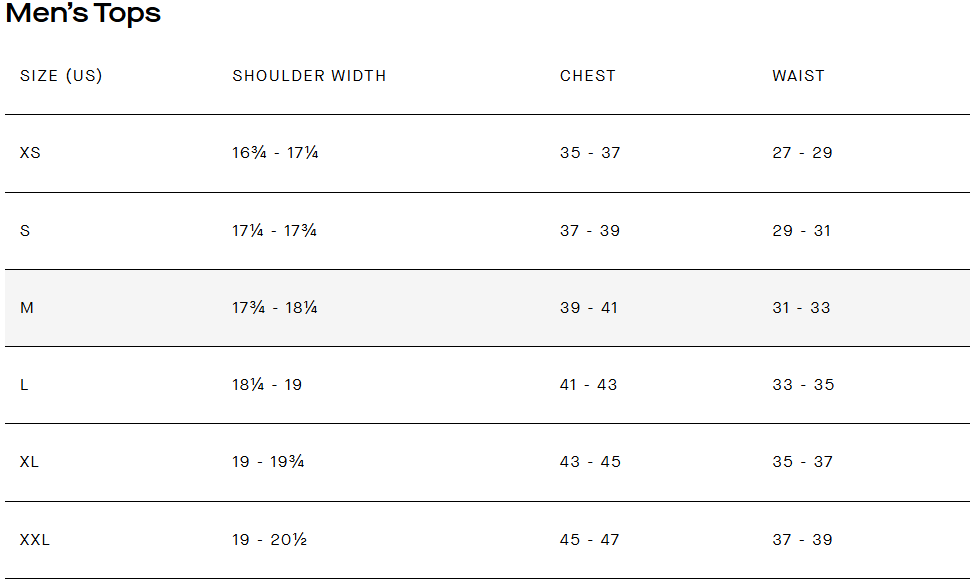
Task: Click waist value 33 - 35
Action: coord(803,385)
